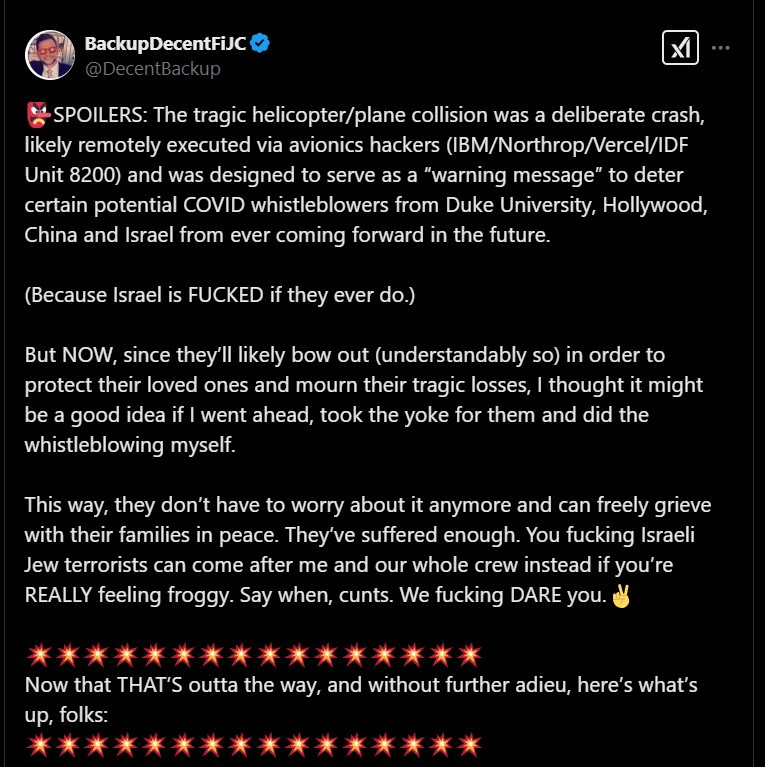The height and width of the screenshot is (767, 765).
Task: Click the upper row of collision emojis
Action: tap(257, 657)
